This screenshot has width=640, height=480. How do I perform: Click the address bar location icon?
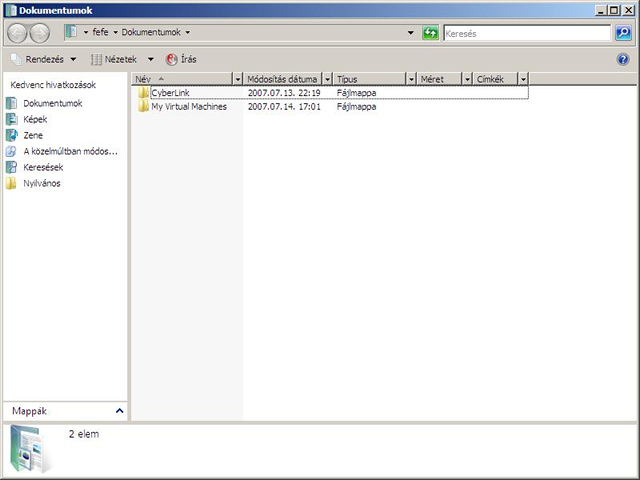(x=71, y=32)
